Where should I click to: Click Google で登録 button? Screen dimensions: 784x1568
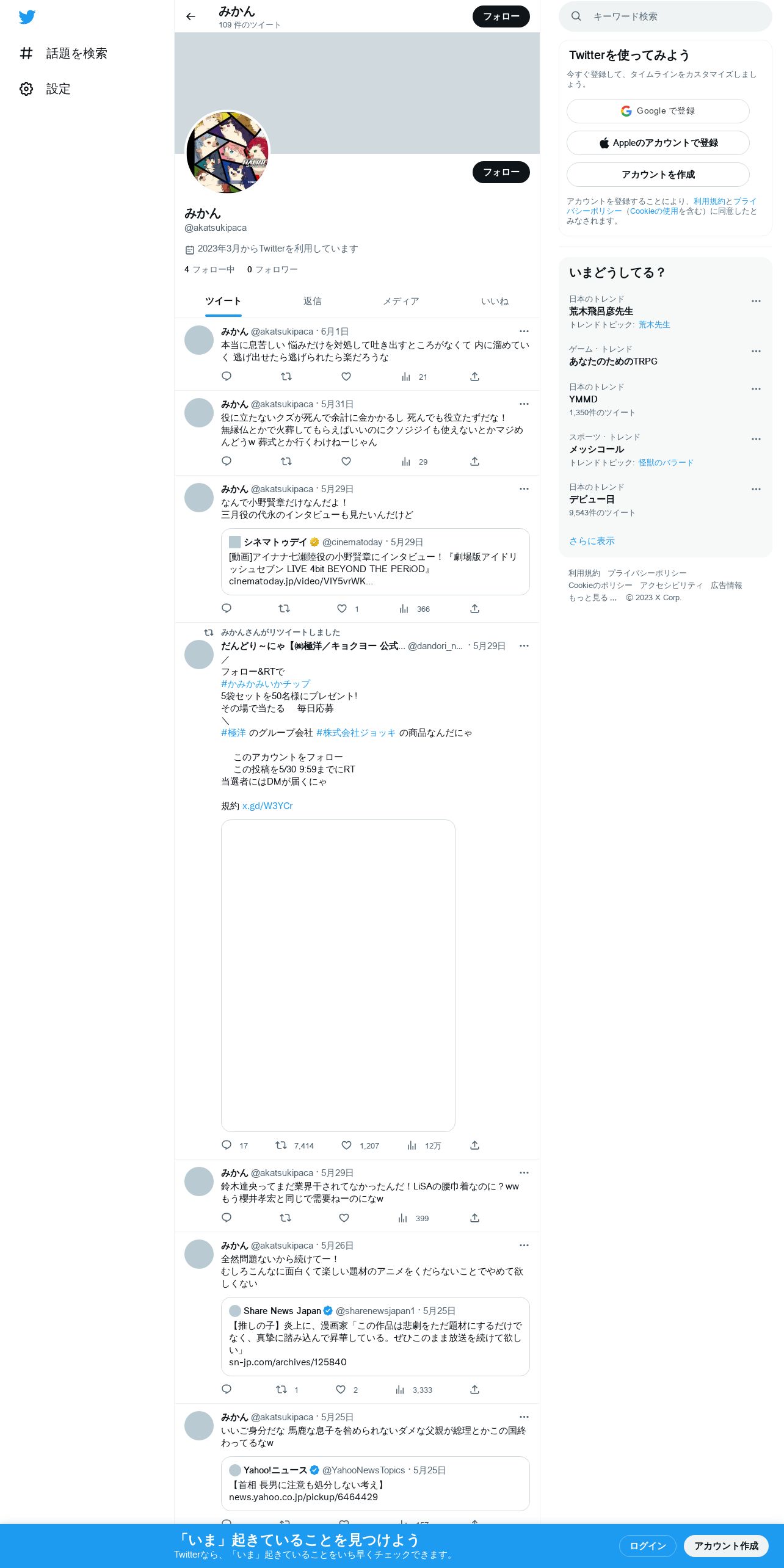(658, 111)
